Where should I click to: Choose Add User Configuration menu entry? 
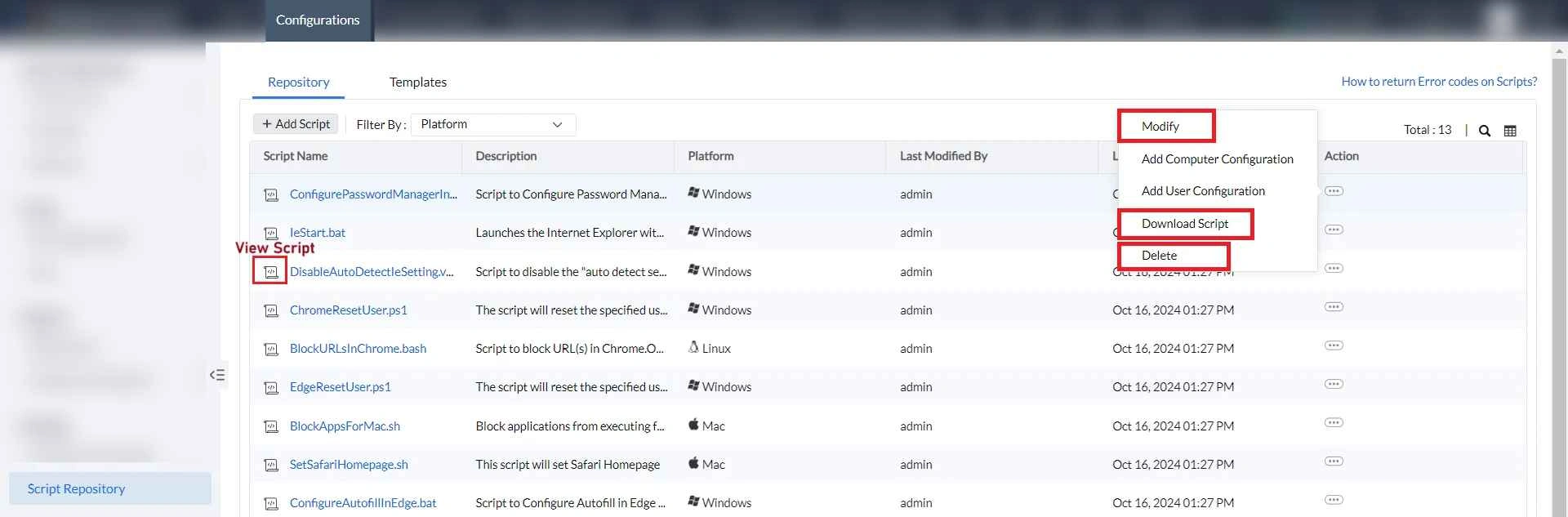coord(1203,191)
